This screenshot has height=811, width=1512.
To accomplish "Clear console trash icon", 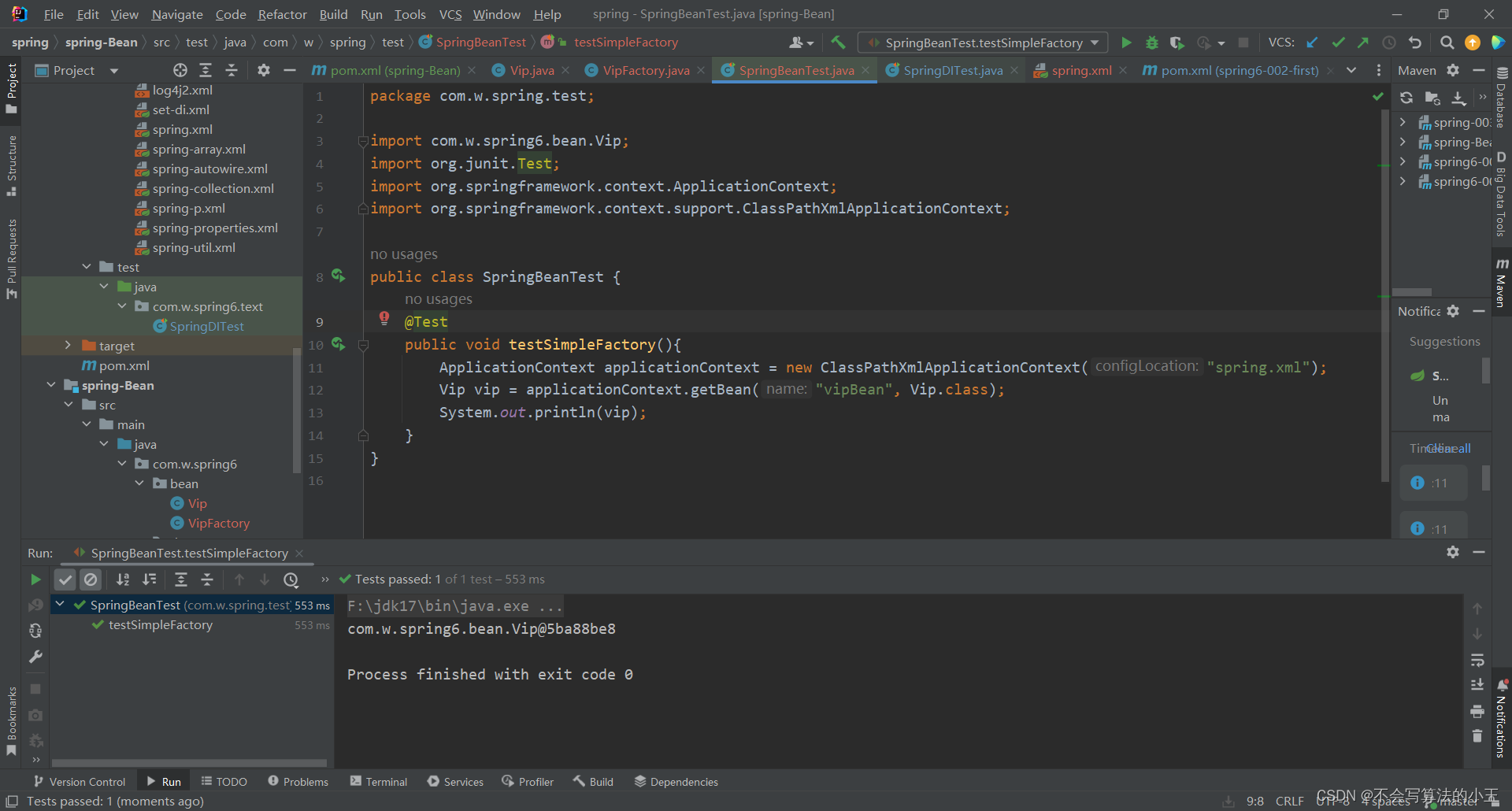I will pyautogui.click(x=1477, y=736).
